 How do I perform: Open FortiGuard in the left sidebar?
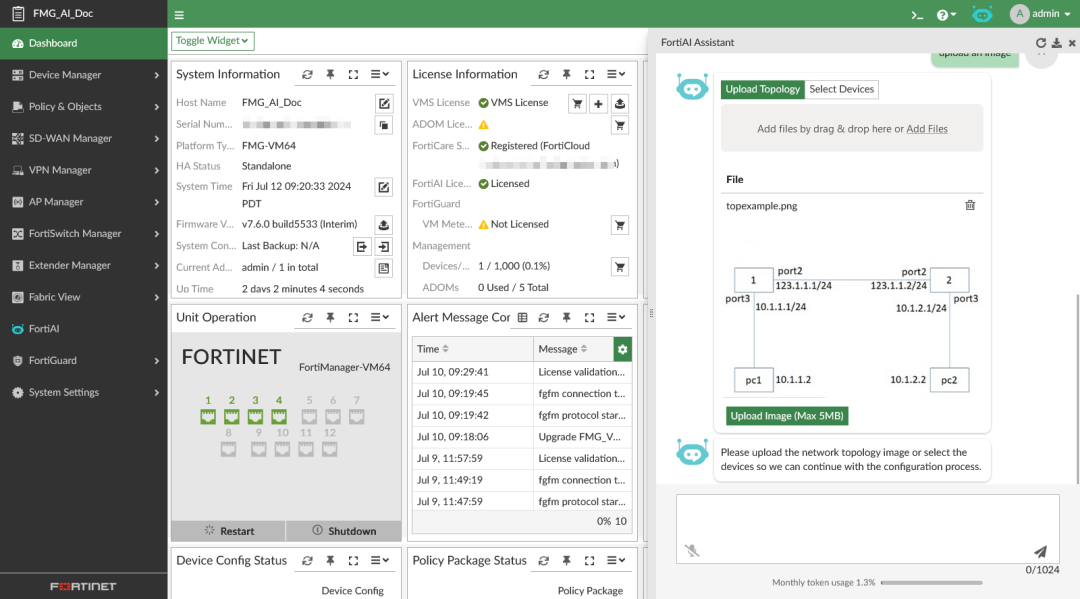click(52, 360)
